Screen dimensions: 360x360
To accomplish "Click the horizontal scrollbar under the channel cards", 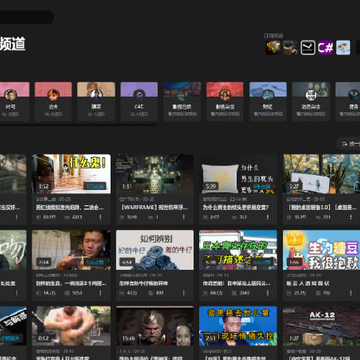I will (78, 125).
